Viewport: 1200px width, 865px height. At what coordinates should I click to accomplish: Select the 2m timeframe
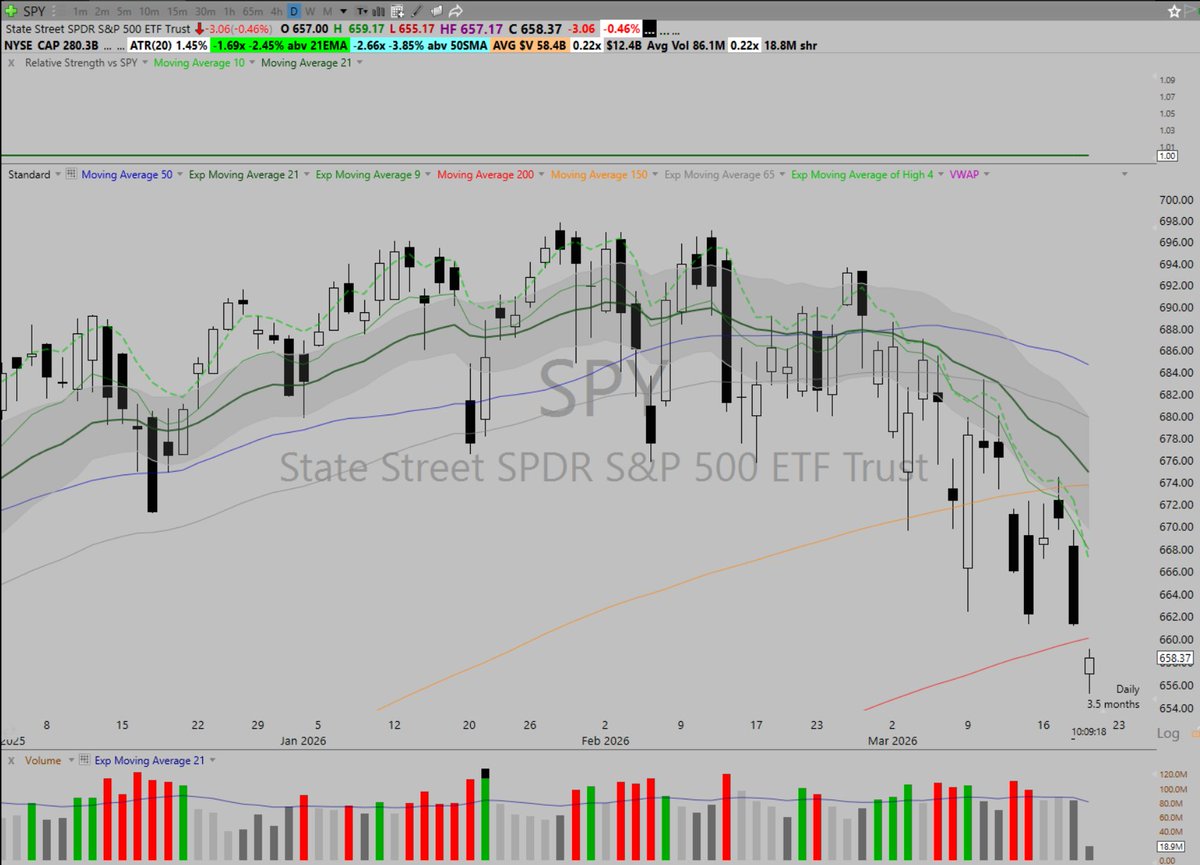pyautogui.click(x=102, y=11)
